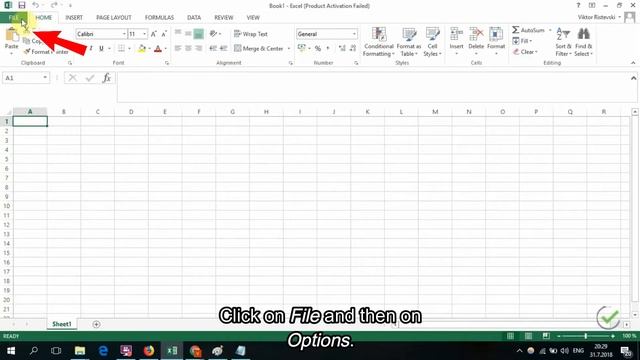
Task: Add a new sheet with plus icon
Action: pyautogui.click(x=96, y=324)
